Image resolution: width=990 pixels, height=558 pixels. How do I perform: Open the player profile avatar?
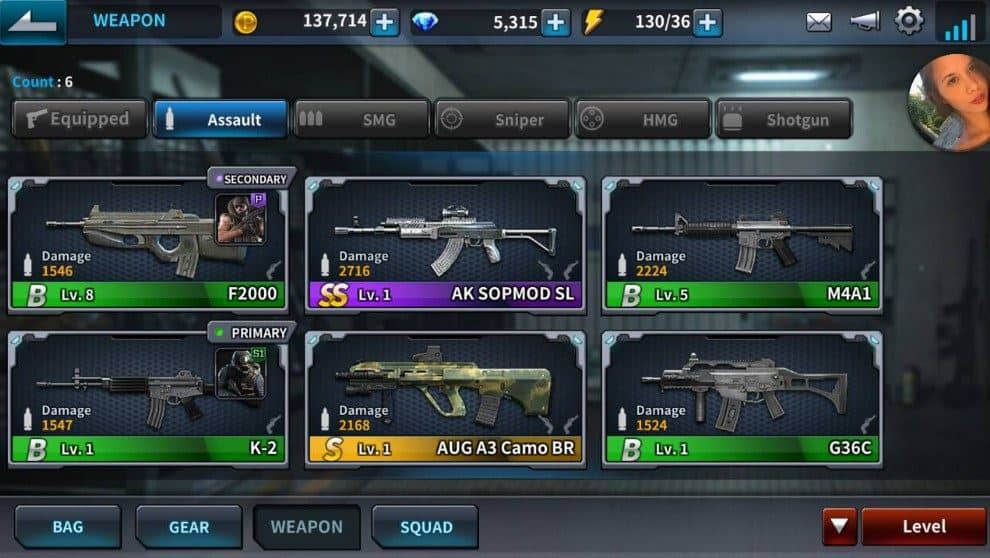pyautogui.click(x=949, y=102)
